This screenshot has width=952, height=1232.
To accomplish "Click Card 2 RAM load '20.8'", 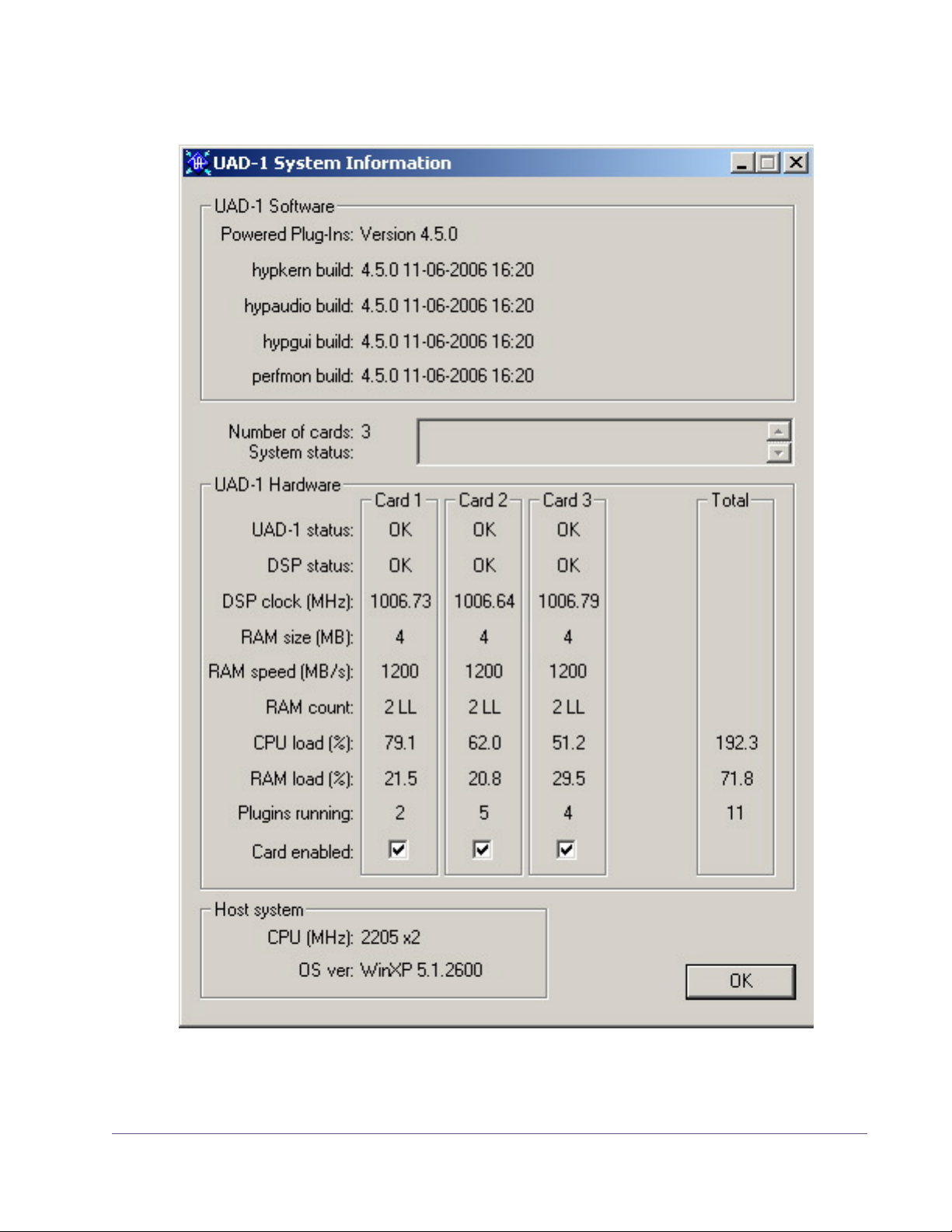I will point(484,778).
